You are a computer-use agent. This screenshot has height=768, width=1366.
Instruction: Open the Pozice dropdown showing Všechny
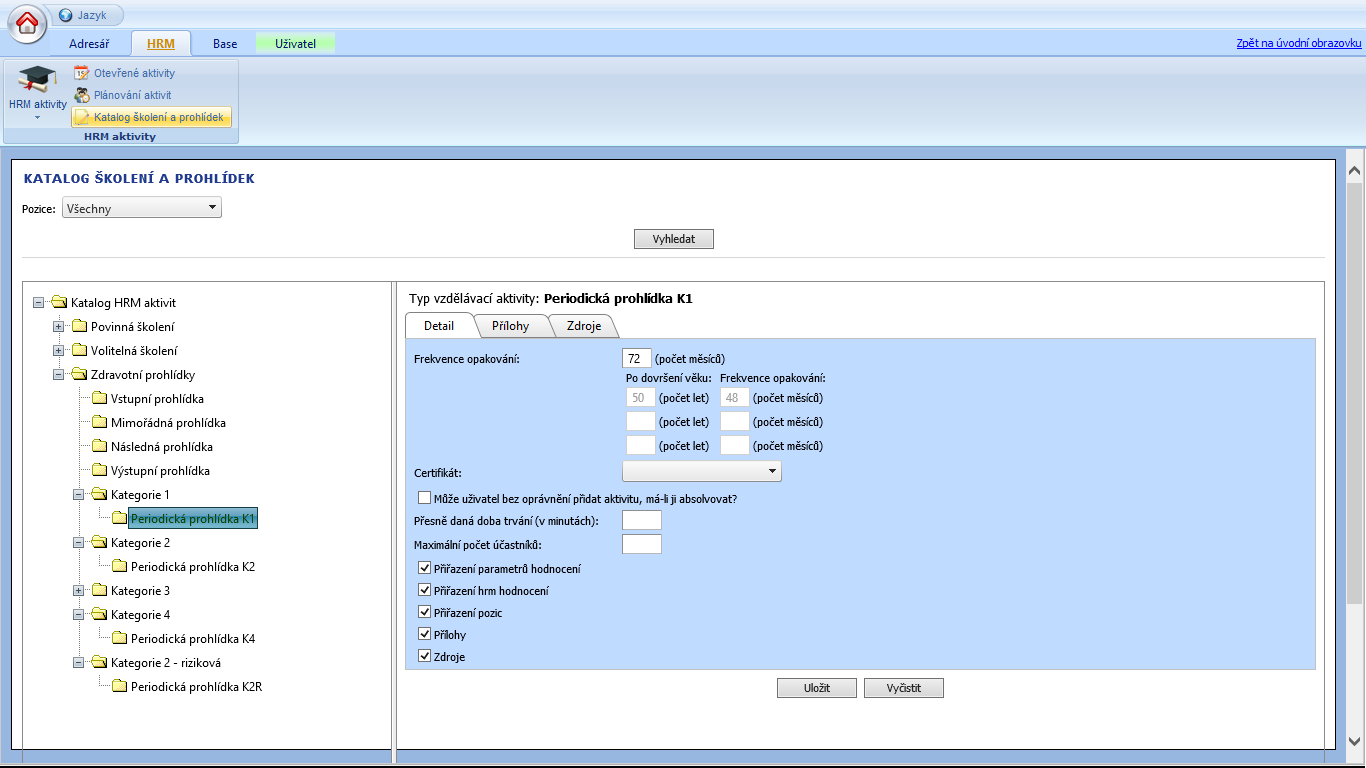(x=142, y=208)
